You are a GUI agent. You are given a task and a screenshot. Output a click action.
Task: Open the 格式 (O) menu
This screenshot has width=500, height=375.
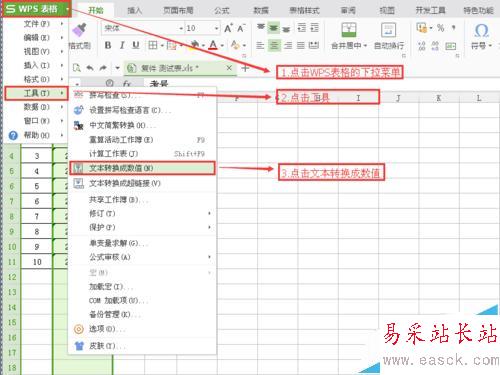coord(36,79)
